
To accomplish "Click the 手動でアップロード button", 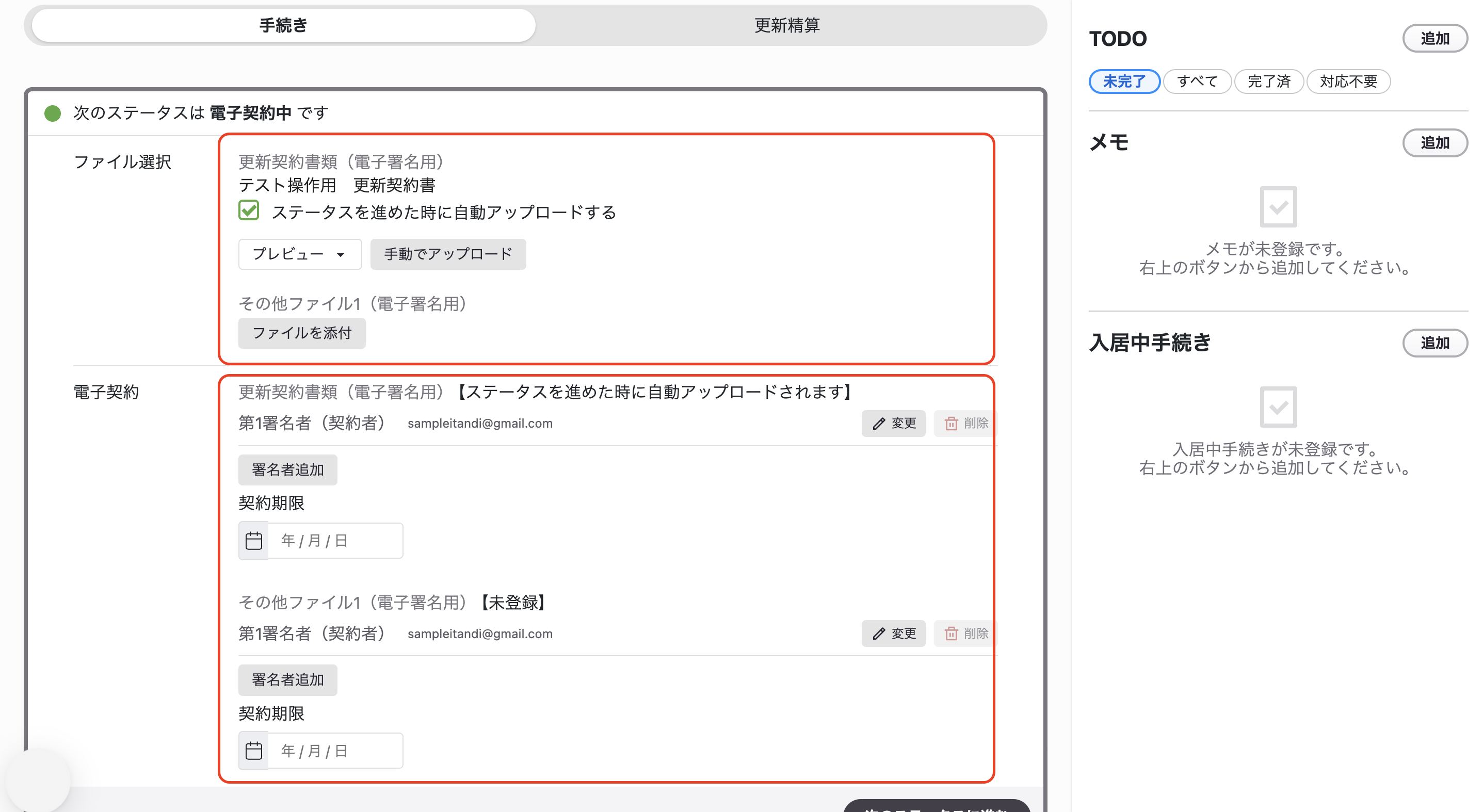I will (x=448, y=254).
